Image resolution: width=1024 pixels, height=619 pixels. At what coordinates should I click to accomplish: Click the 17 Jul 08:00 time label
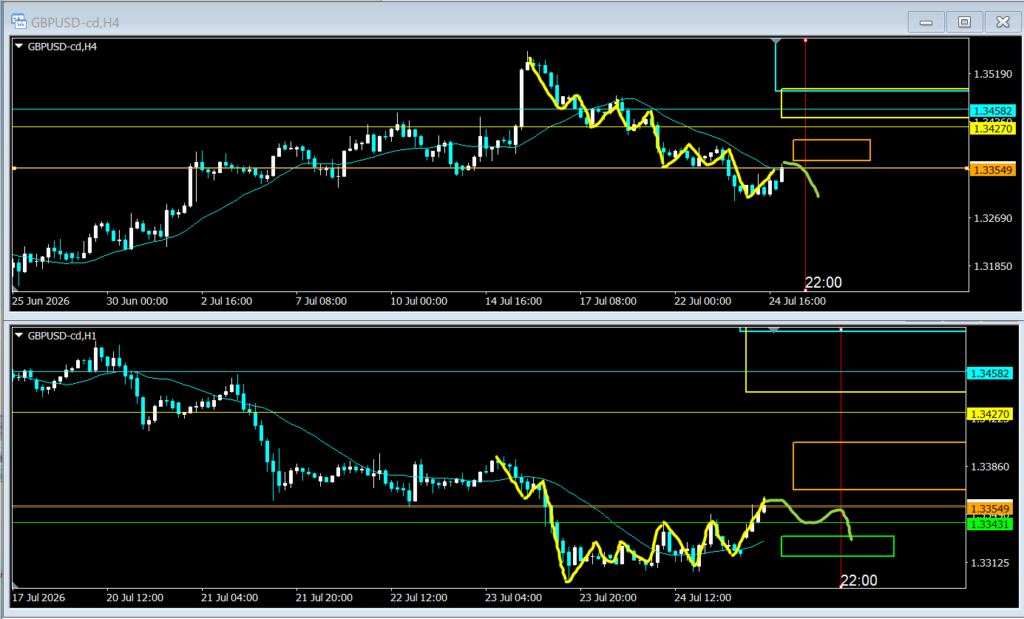(608, 301)
